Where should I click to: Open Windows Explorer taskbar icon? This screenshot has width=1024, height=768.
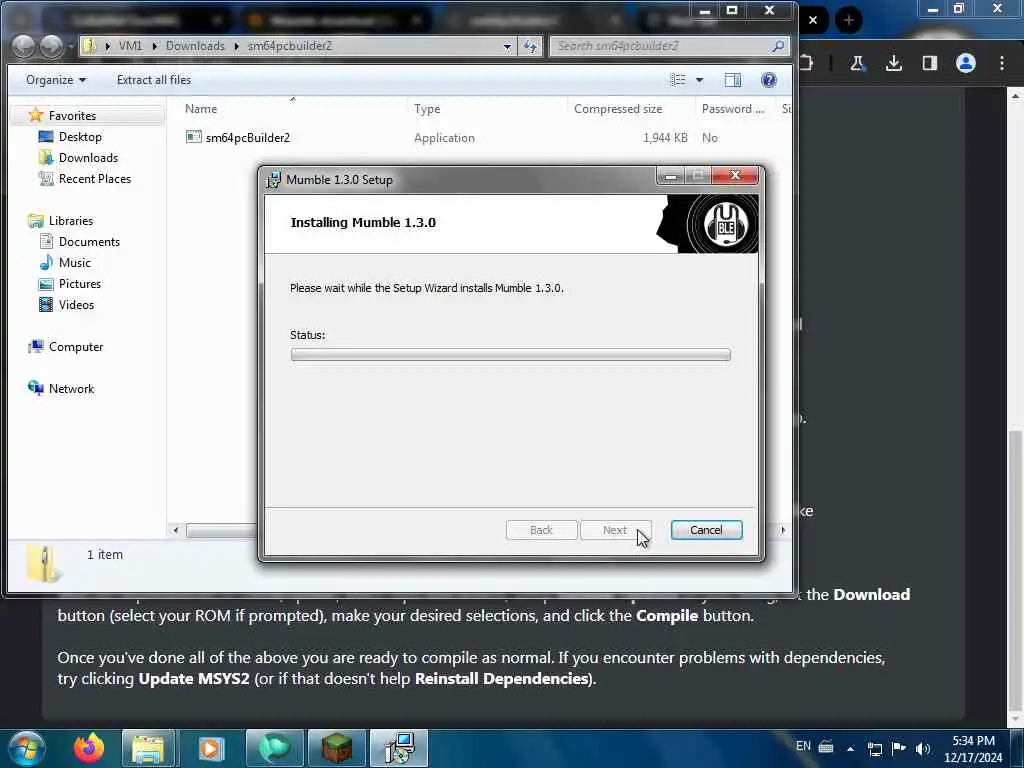(x=148, y=748)
